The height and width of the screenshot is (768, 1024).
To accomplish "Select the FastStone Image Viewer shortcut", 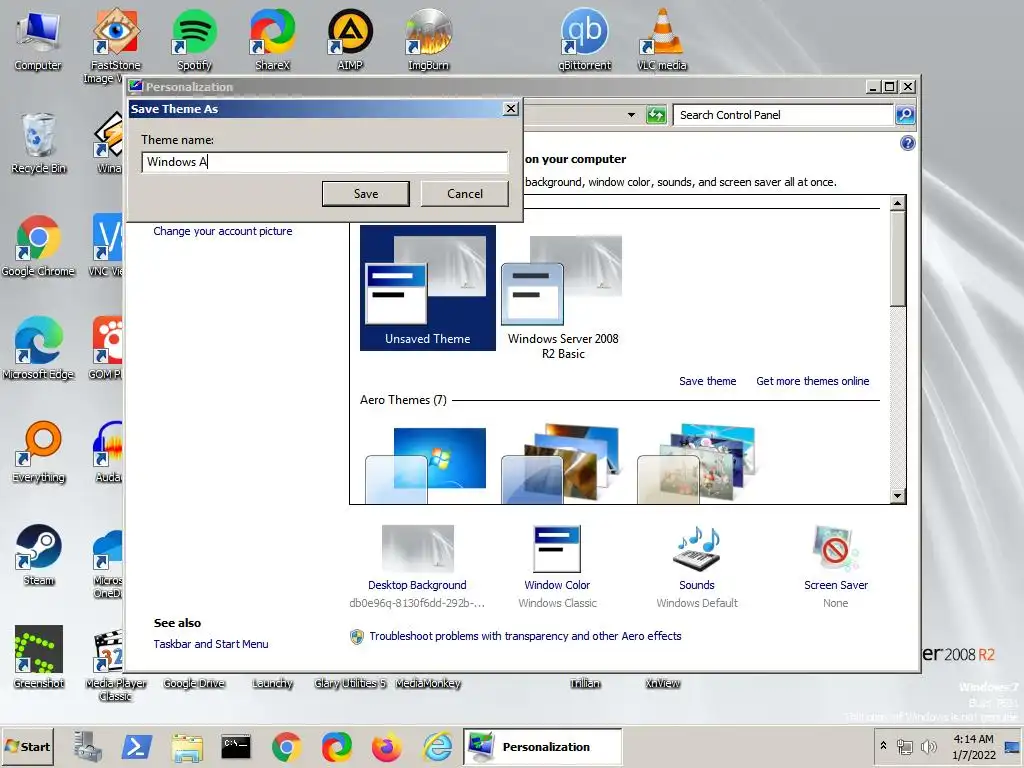I will [116, 46].
